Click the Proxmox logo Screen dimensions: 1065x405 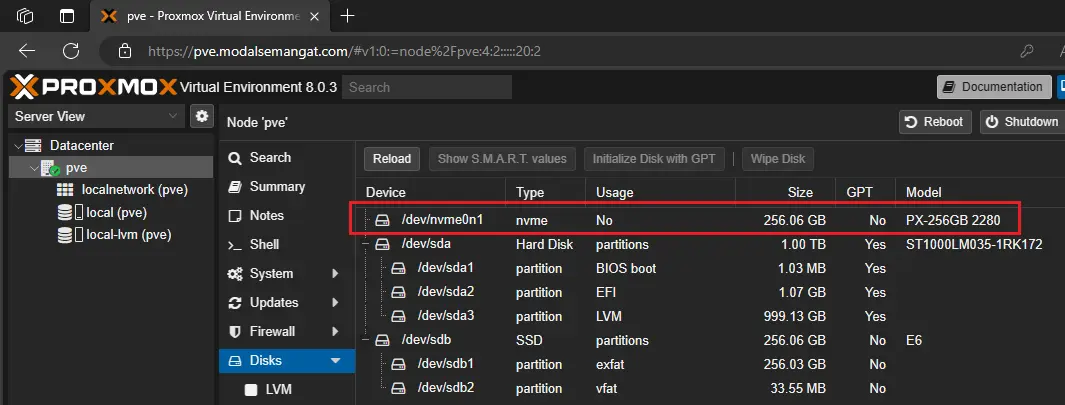pyautogui.click(x=94, y=87)
